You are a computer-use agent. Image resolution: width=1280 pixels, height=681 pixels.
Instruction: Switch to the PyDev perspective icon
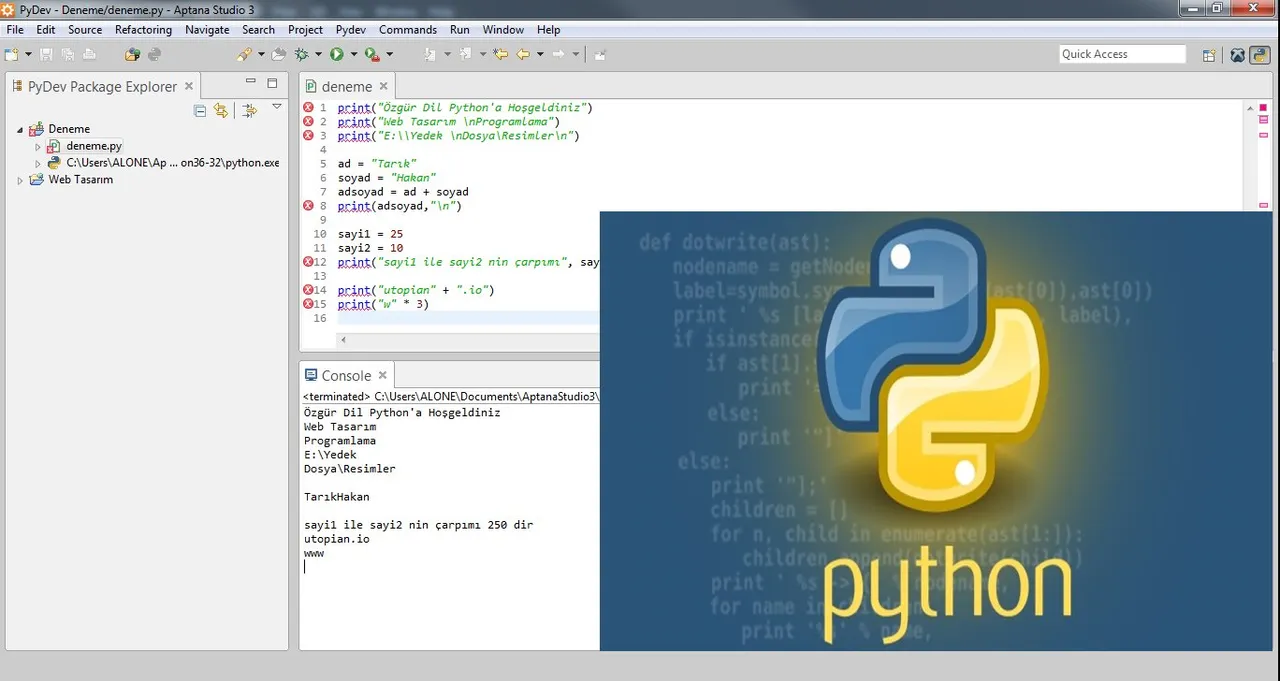pyautogui.click(x=1260, y=55)
